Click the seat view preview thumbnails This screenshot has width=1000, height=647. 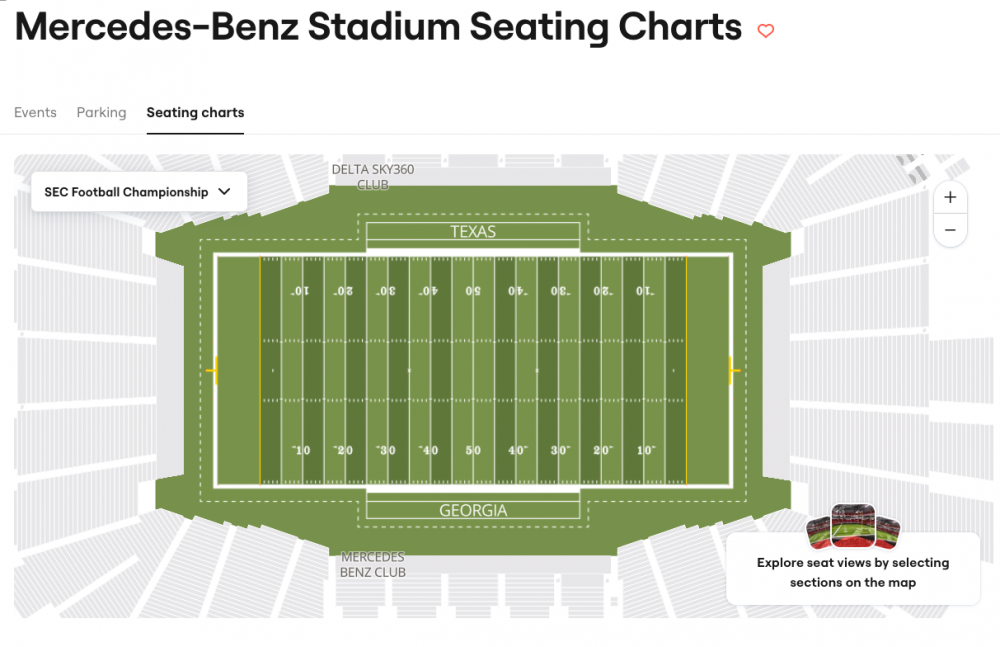tap(854, 526)
